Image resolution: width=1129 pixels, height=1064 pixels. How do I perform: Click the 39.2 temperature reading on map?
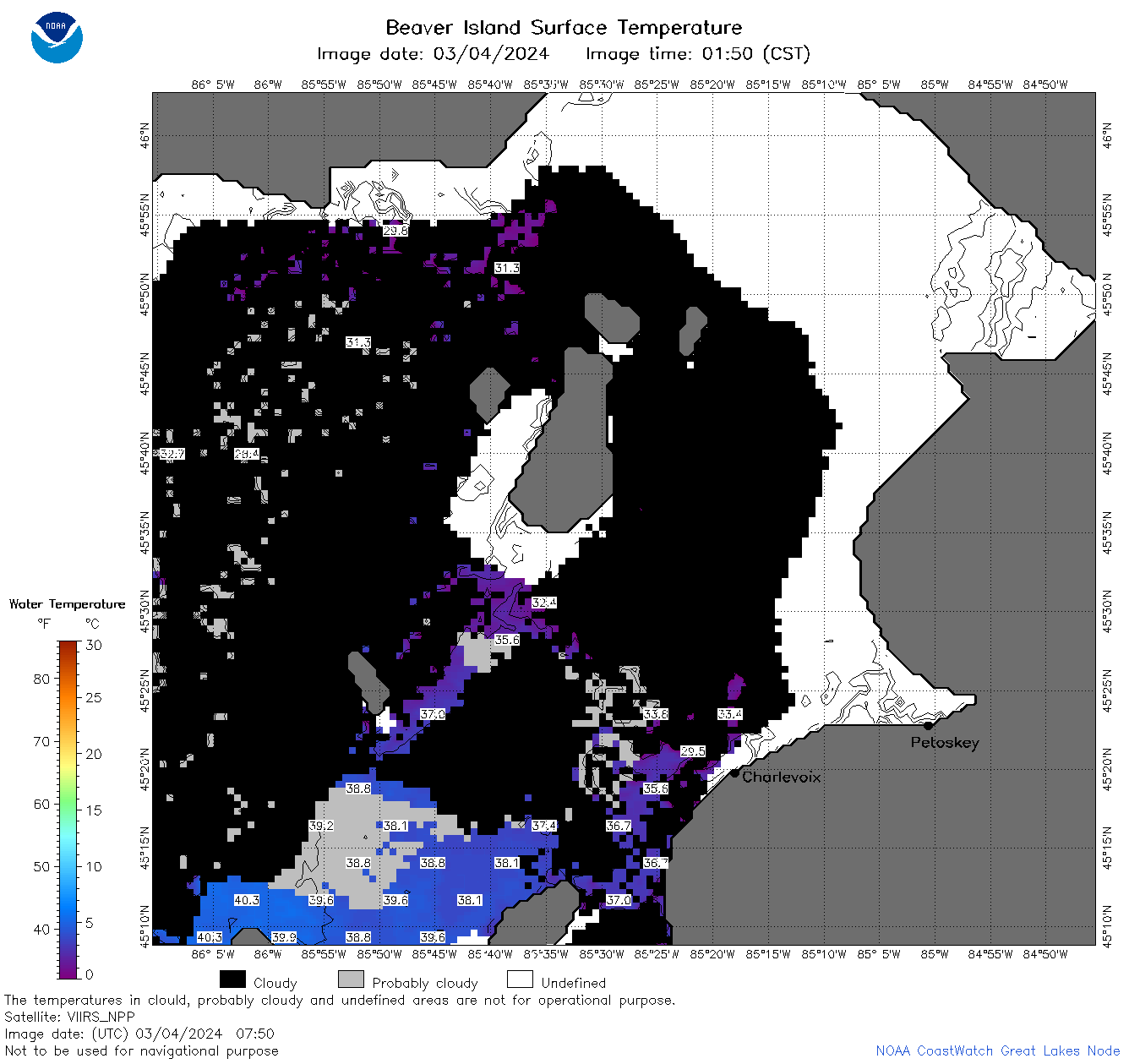pos(321,826)
